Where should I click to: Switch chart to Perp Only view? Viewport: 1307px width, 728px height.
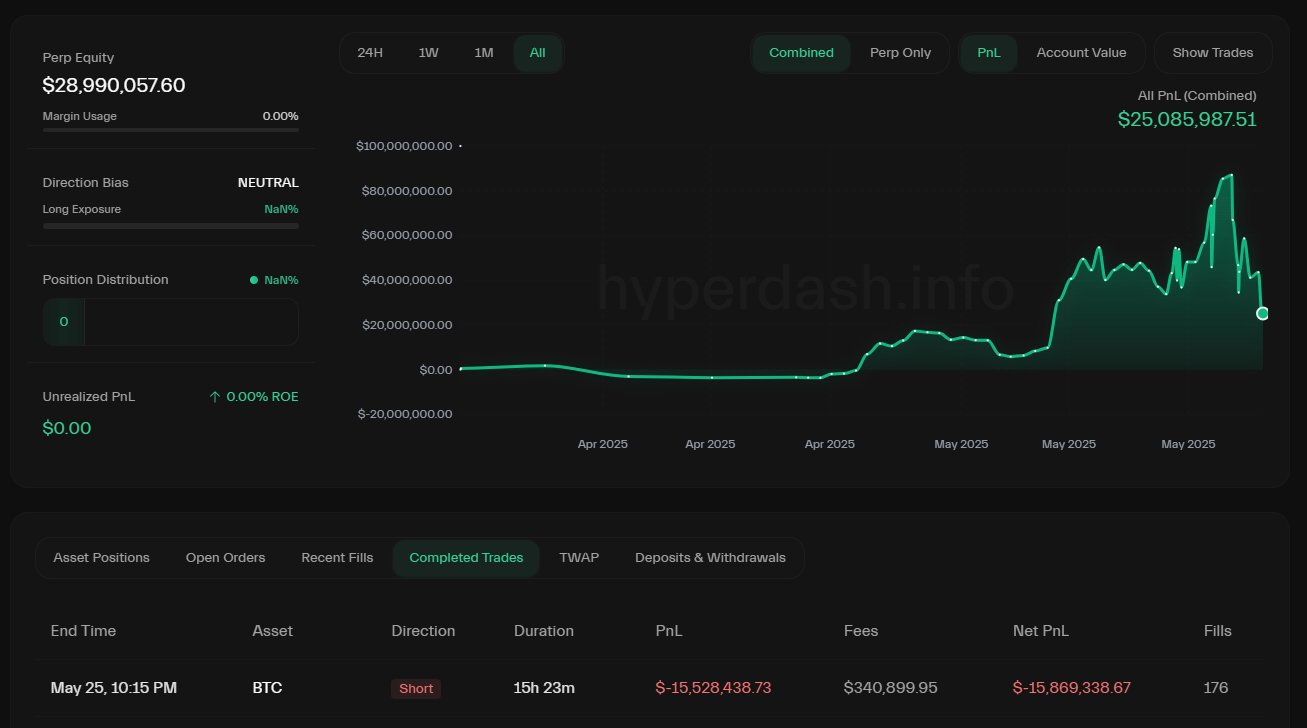[900, 53]
